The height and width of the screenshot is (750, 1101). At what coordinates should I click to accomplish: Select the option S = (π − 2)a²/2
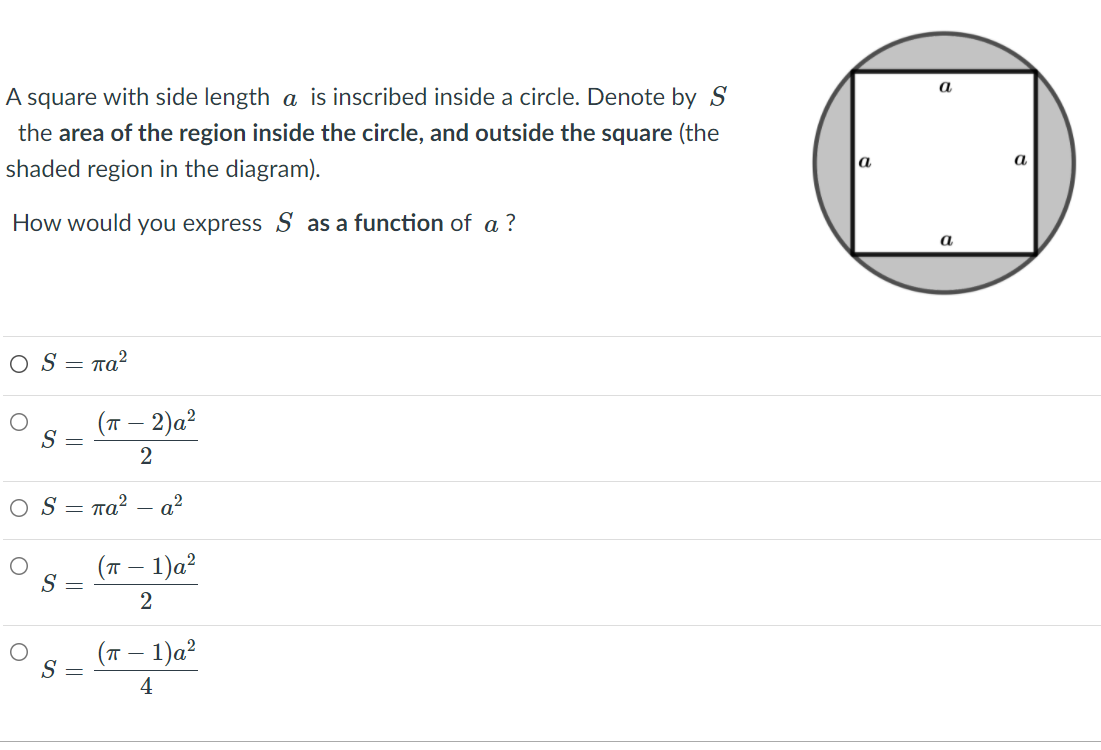coord(17,422)
